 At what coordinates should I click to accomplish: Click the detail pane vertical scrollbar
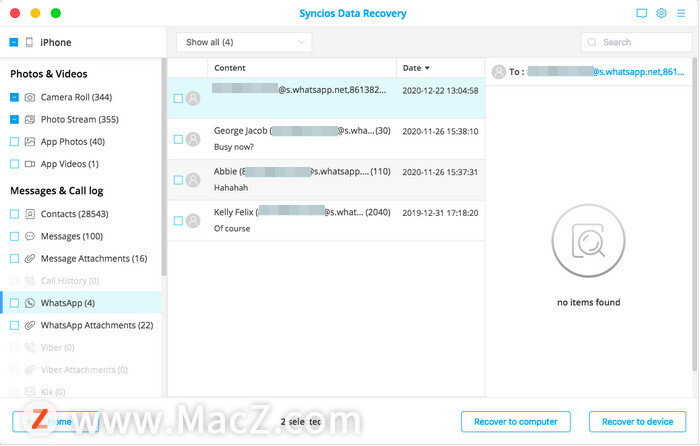[x=694, y=214]
